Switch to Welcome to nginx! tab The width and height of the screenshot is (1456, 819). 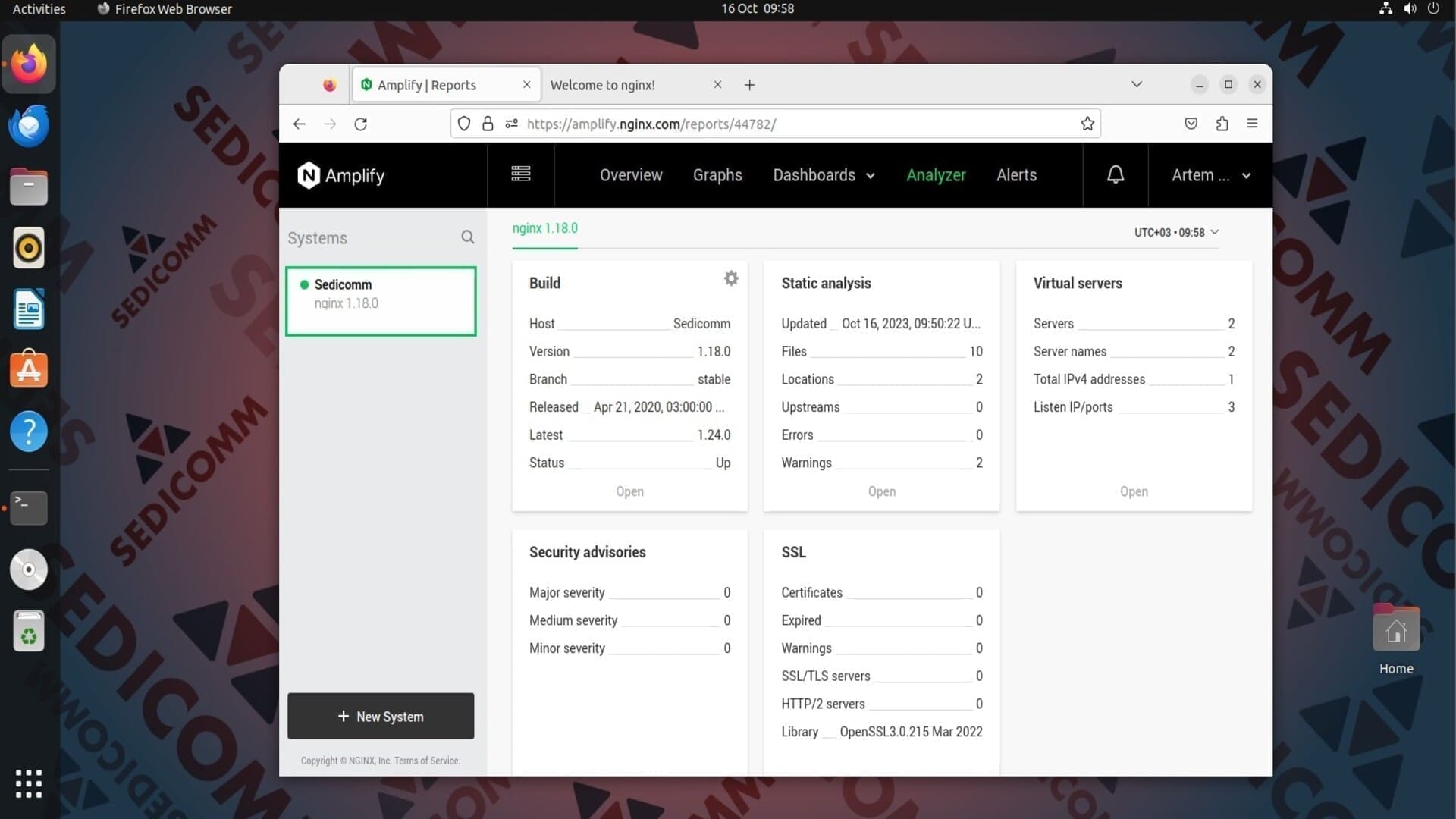pyautogui.click(x=603, y=85)
